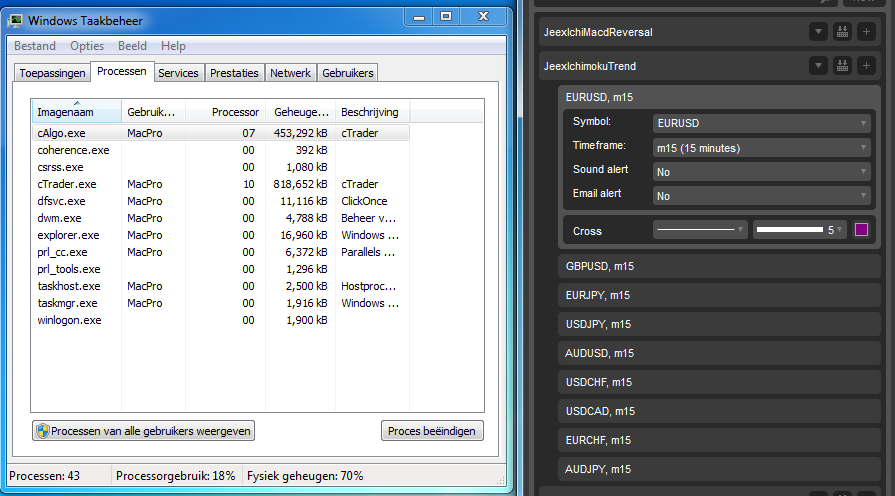
Task: Open the Email alert dropdown
Action: click(x=761, y=196)
